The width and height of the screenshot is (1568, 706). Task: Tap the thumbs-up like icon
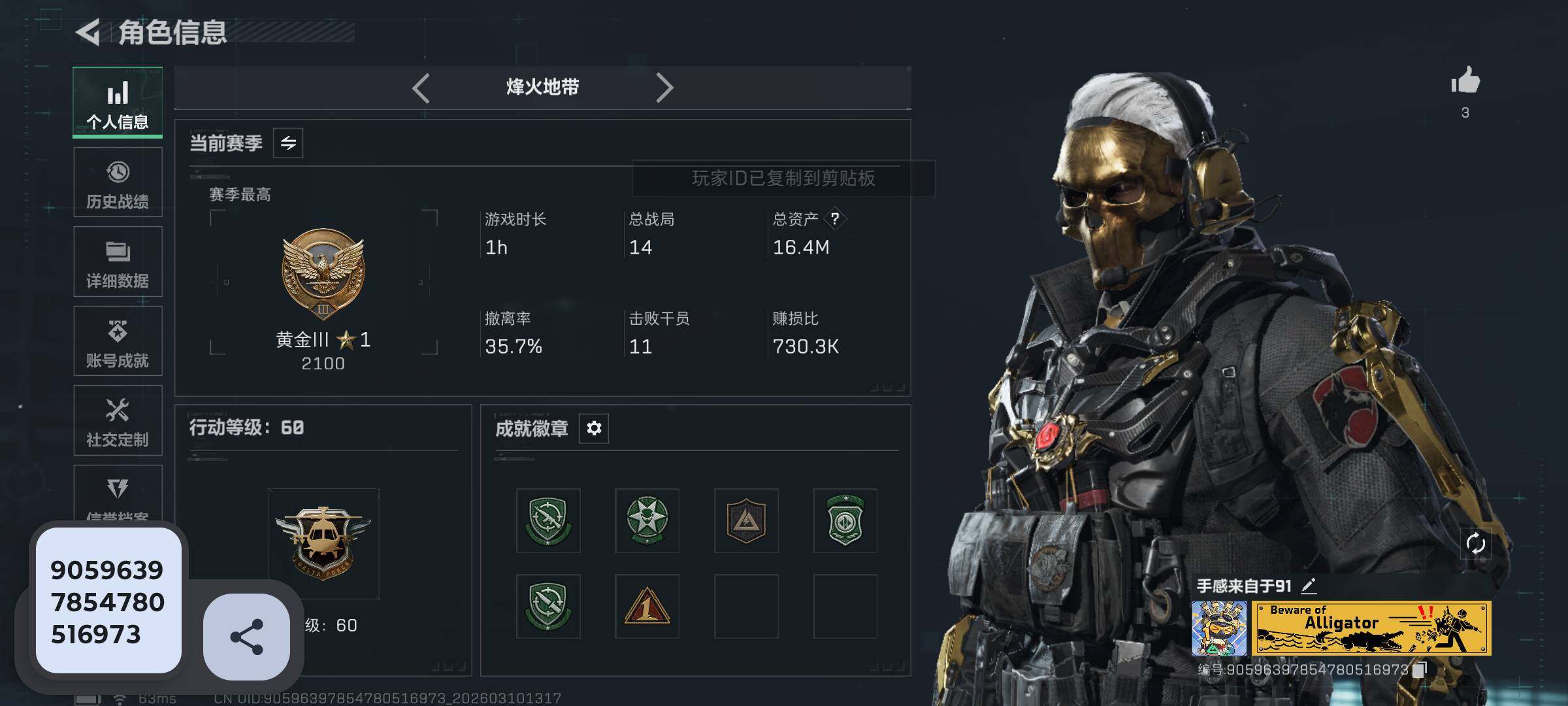pos(1465,81)
